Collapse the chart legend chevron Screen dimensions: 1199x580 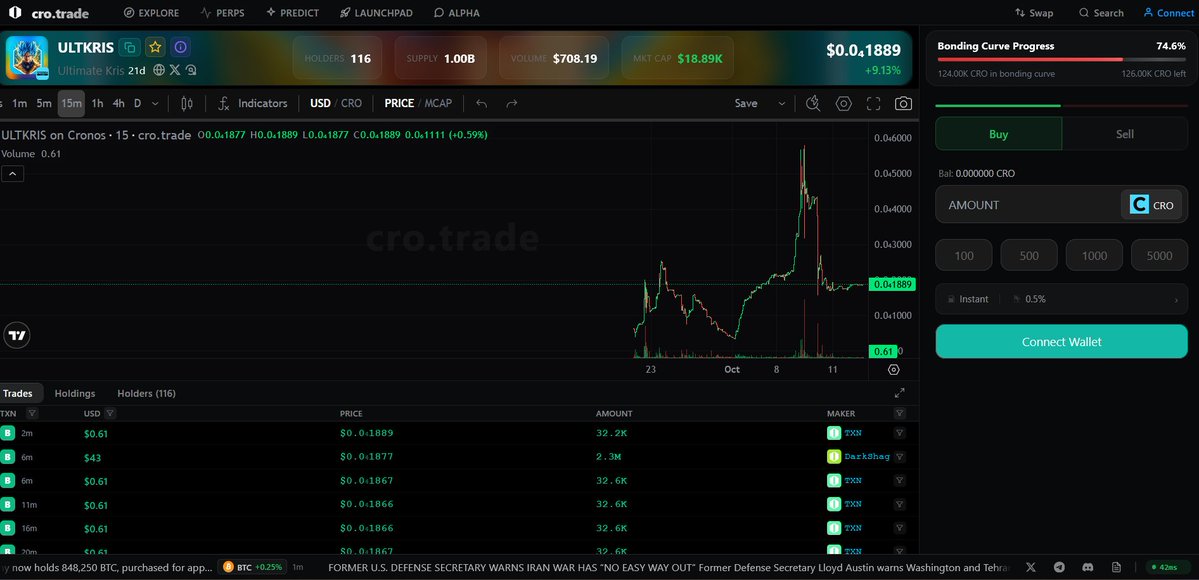point(12,174)
